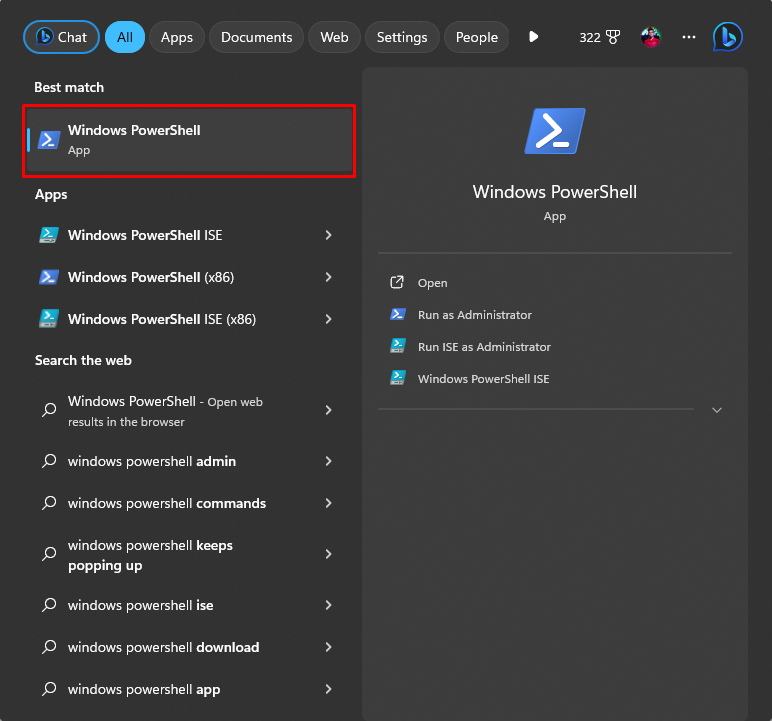Click the PowerShell icon in best match row
The image size is (772, 721).
point(49,140)
